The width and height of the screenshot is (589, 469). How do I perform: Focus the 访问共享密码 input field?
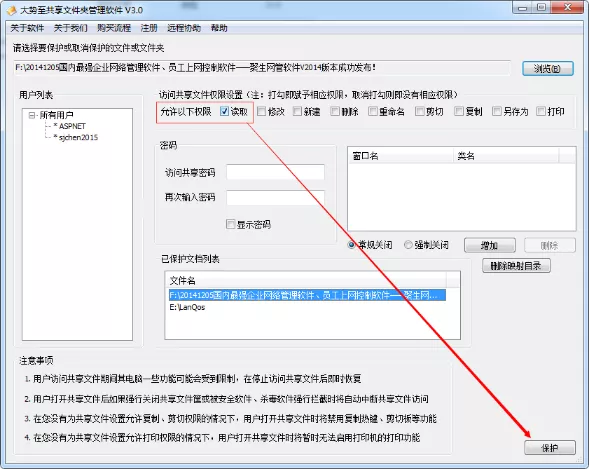pos(275,172)
